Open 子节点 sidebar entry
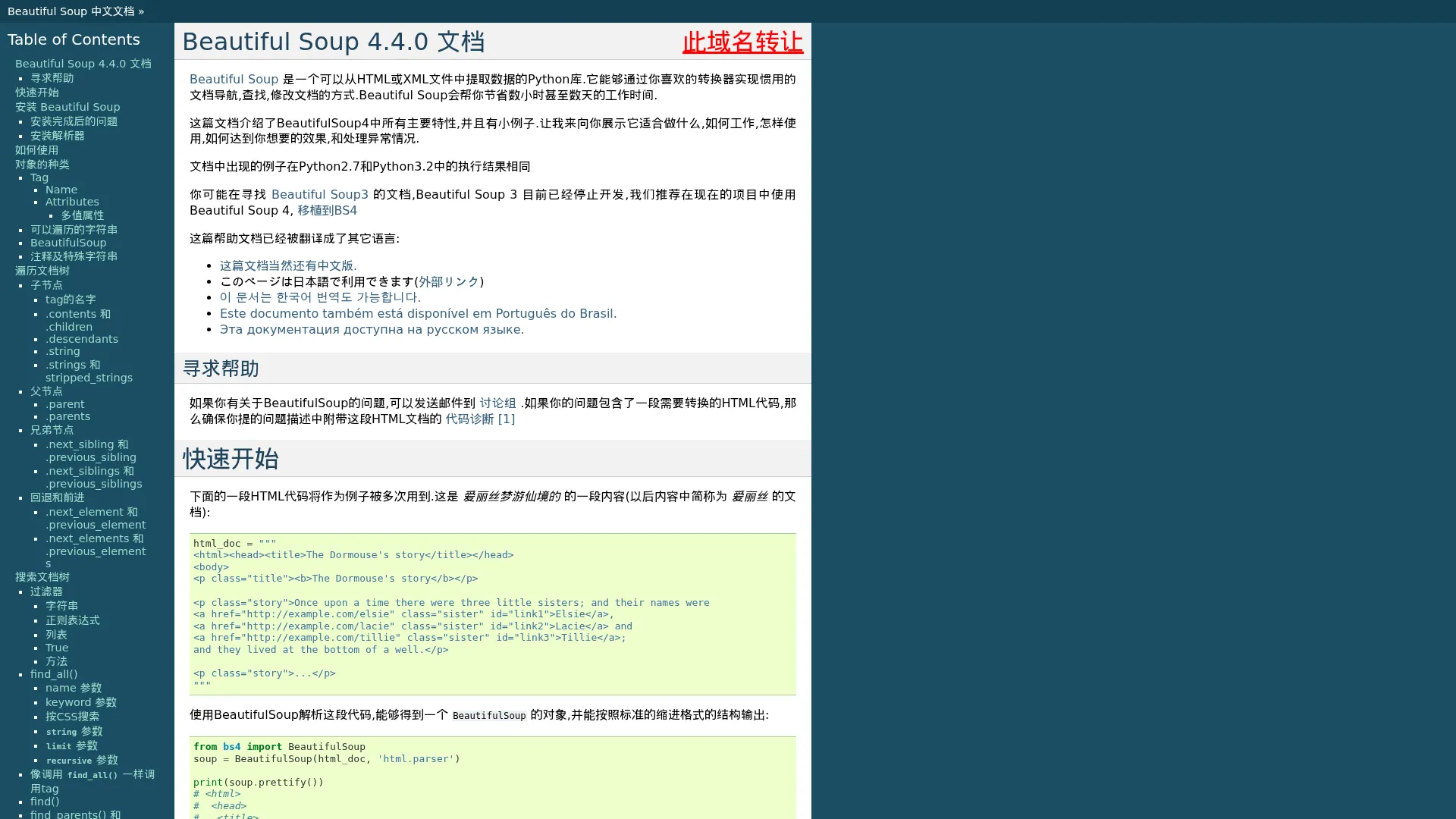 46,285
